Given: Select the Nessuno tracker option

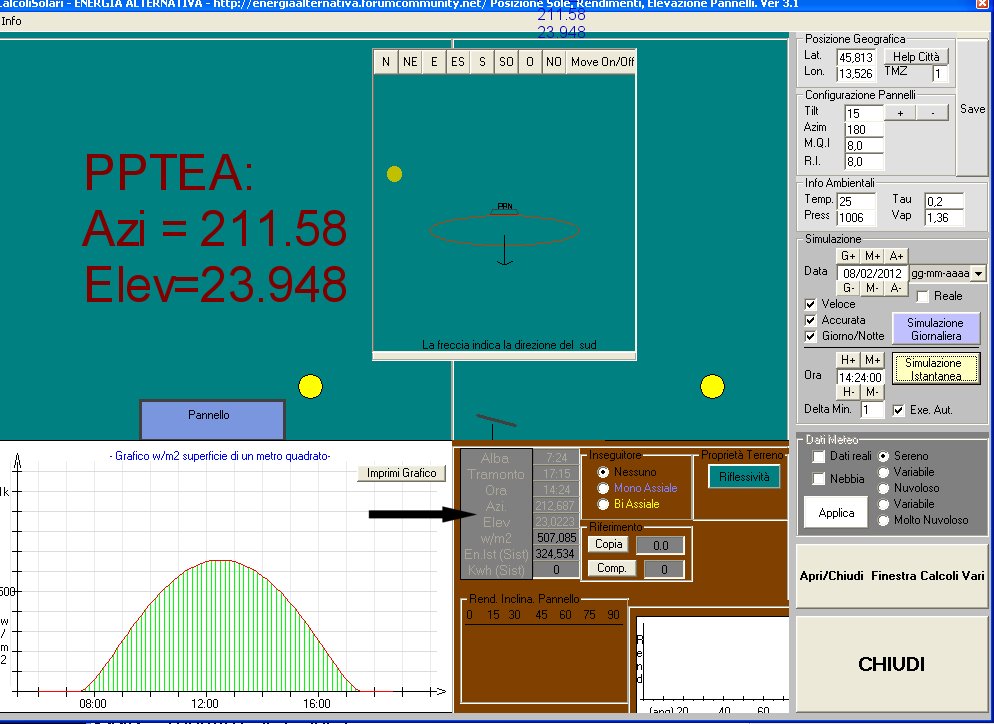Looking at the screenshot, I should (x=603, y=472).
